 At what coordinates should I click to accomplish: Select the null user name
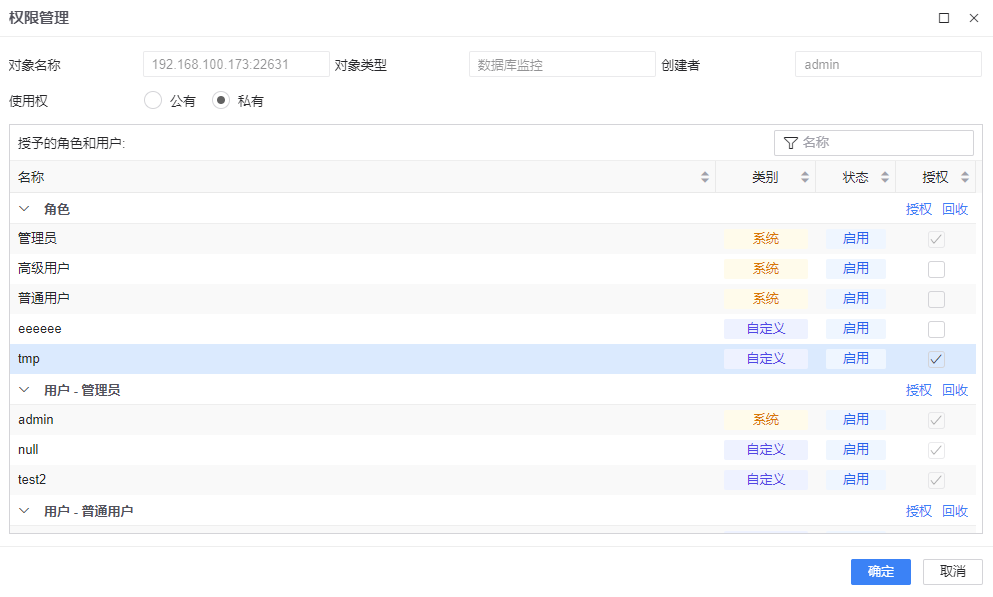pyautogui.click(x=28, y=449)
